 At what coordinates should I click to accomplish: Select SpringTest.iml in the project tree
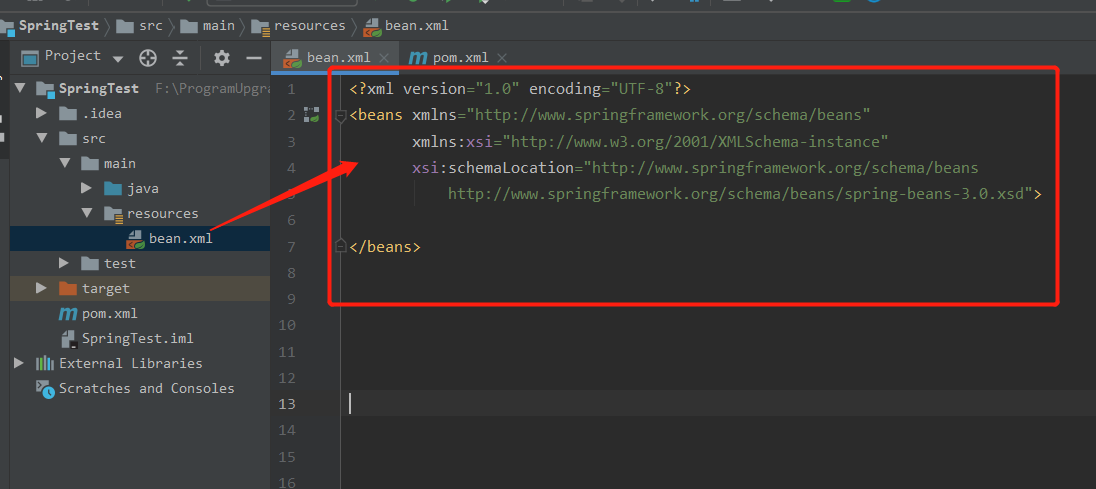tap(140, 339)
